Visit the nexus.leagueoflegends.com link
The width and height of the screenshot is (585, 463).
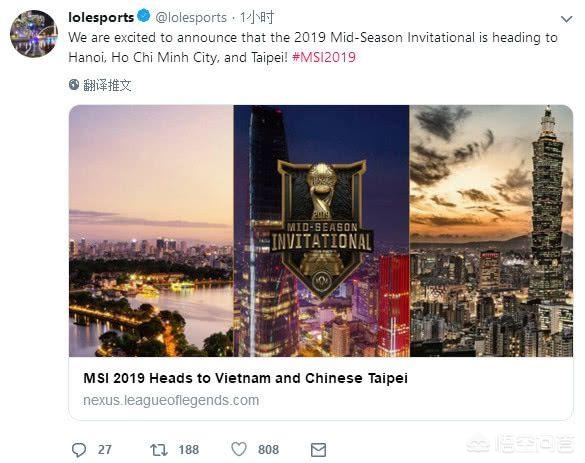171,400
